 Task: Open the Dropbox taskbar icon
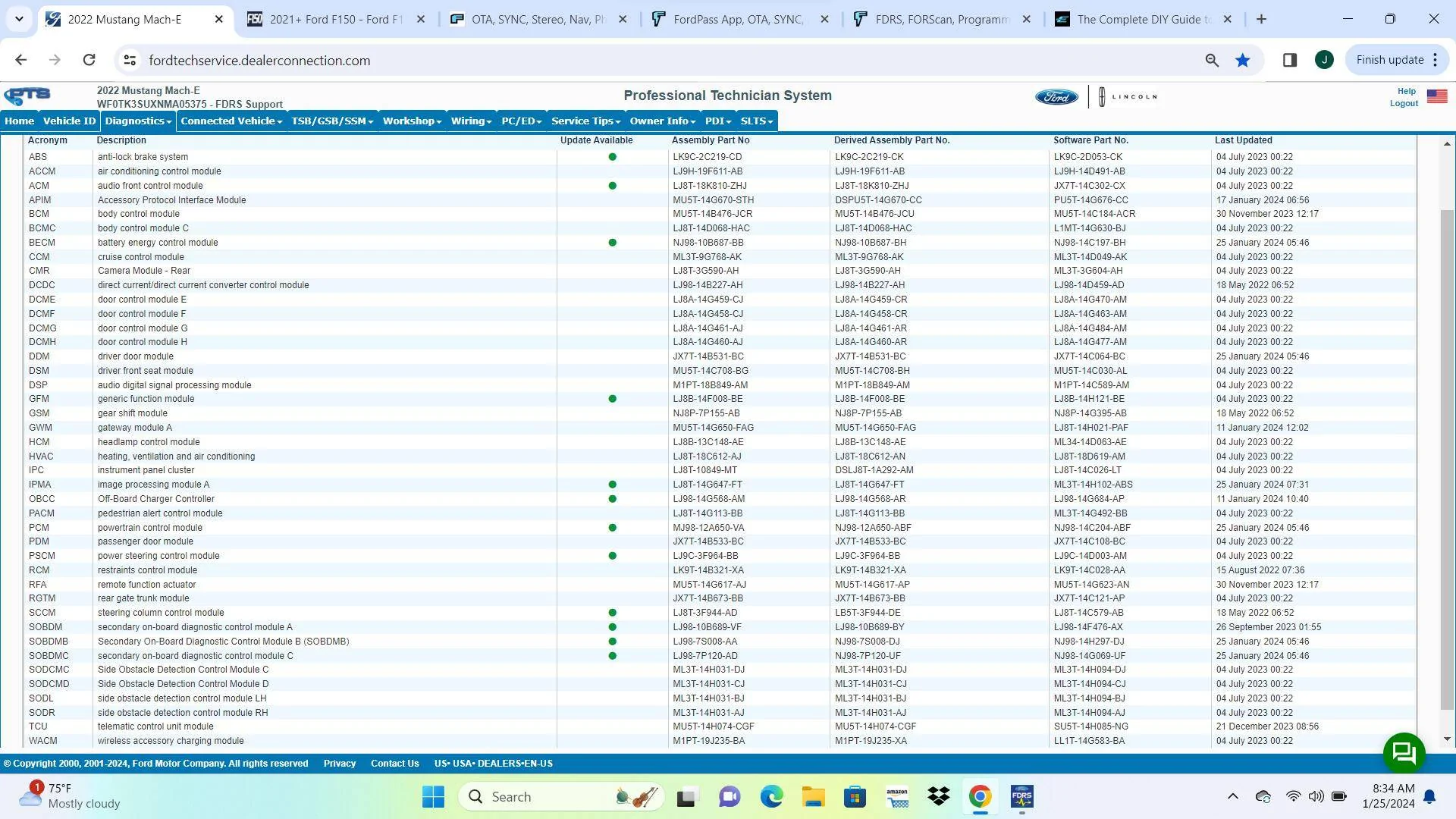pos(938,796)
